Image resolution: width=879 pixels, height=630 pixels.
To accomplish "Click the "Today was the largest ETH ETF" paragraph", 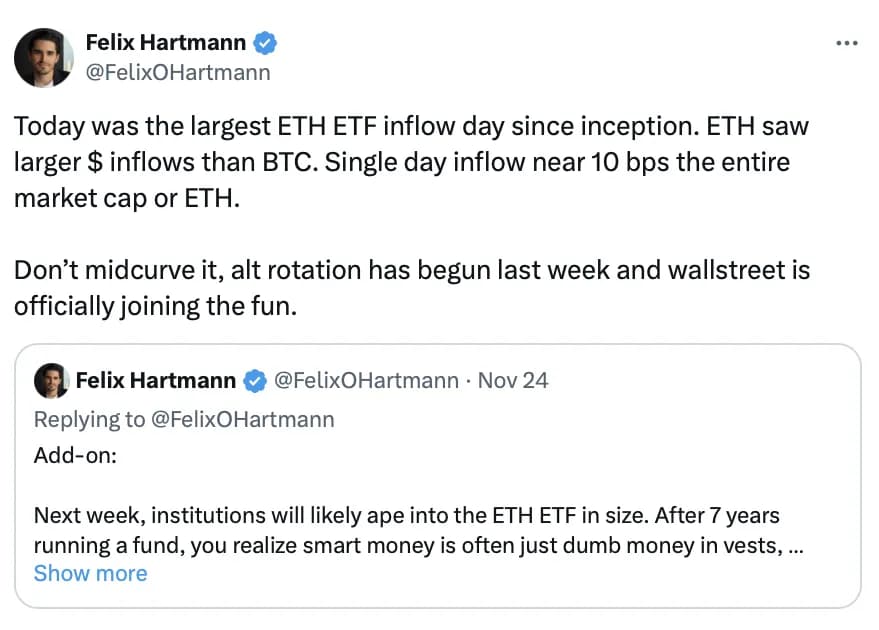I will 410,128.
